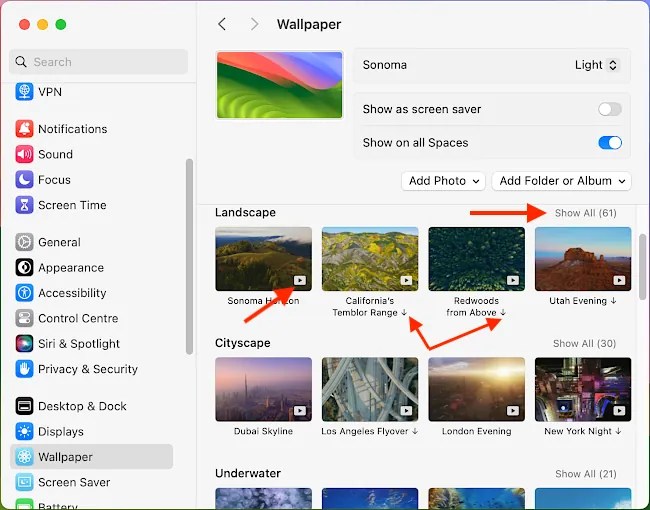The height and width of the screenshot is (510, 650).
Task: Click the Accessibility icon in sidebar
Action: 24,293
